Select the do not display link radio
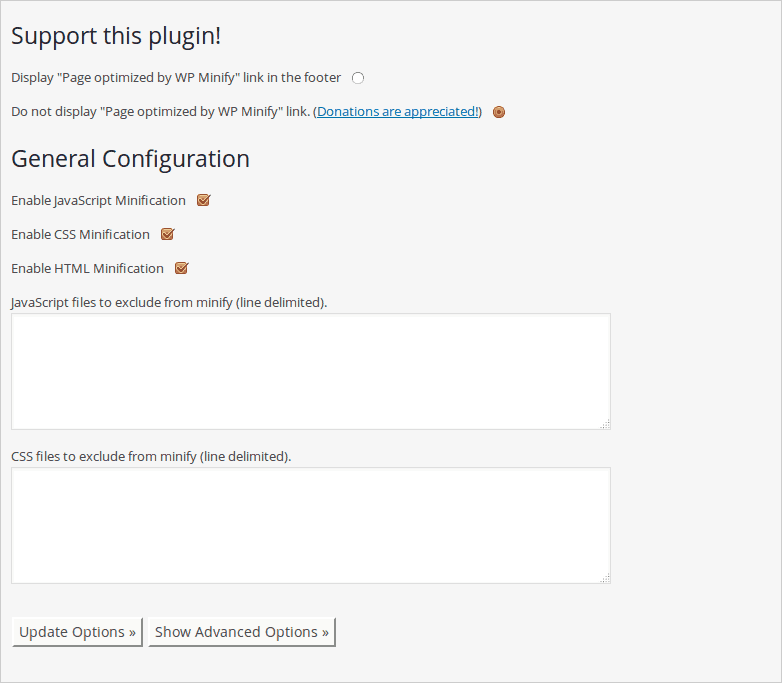This screenshot has width=782, height=683. (499, 112)
